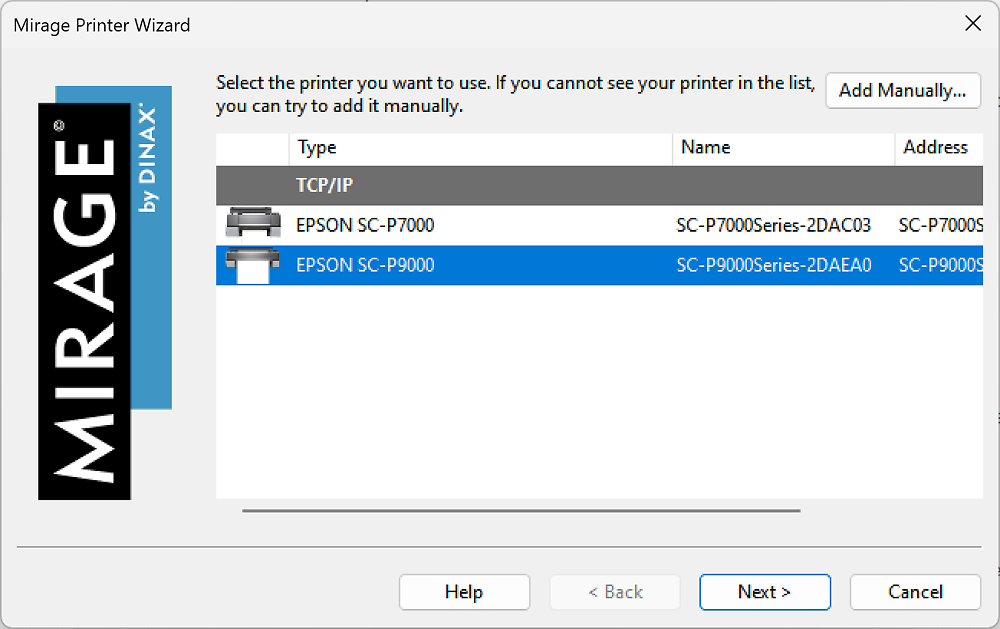
Task: Click the Address column header
Action: pyautogui.click(x=938, y=148)
